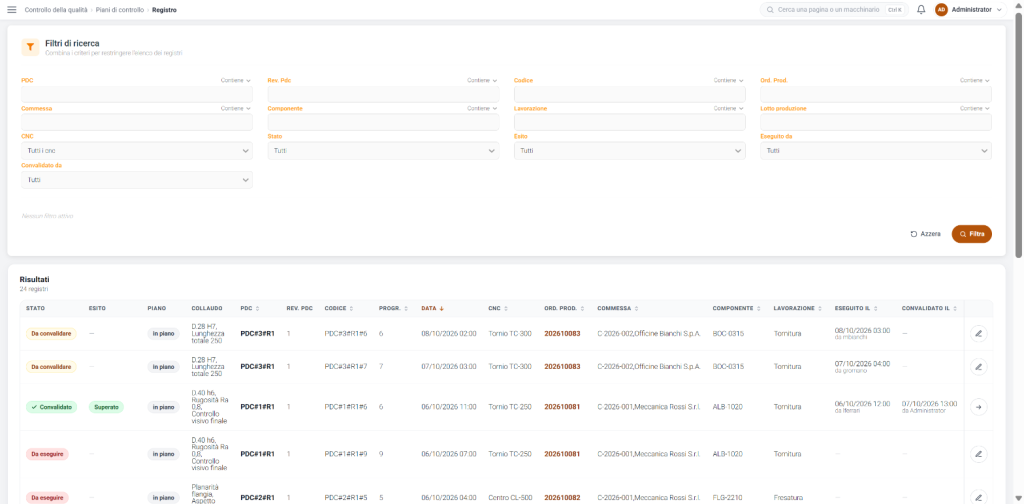Click into the Lotto produzione filter field

(876, 122)
